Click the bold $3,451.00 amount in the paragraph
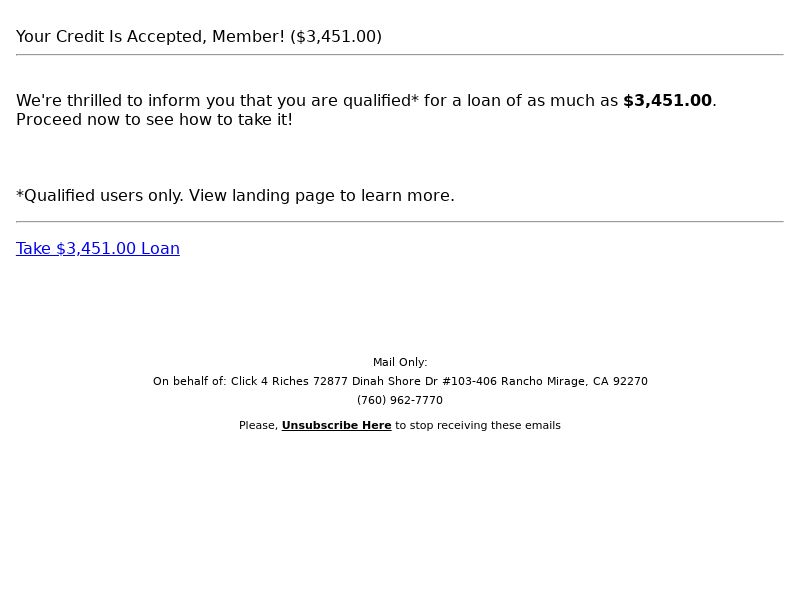 (x=667, y=101)
